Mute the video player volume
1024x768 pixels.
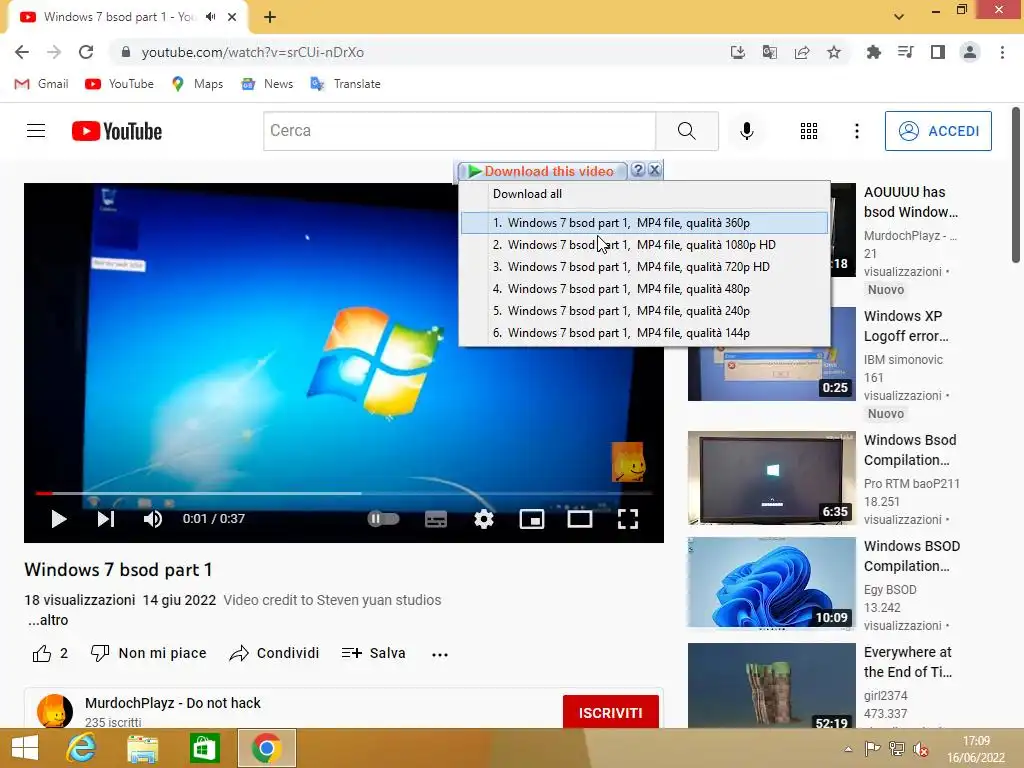(153, 519)
